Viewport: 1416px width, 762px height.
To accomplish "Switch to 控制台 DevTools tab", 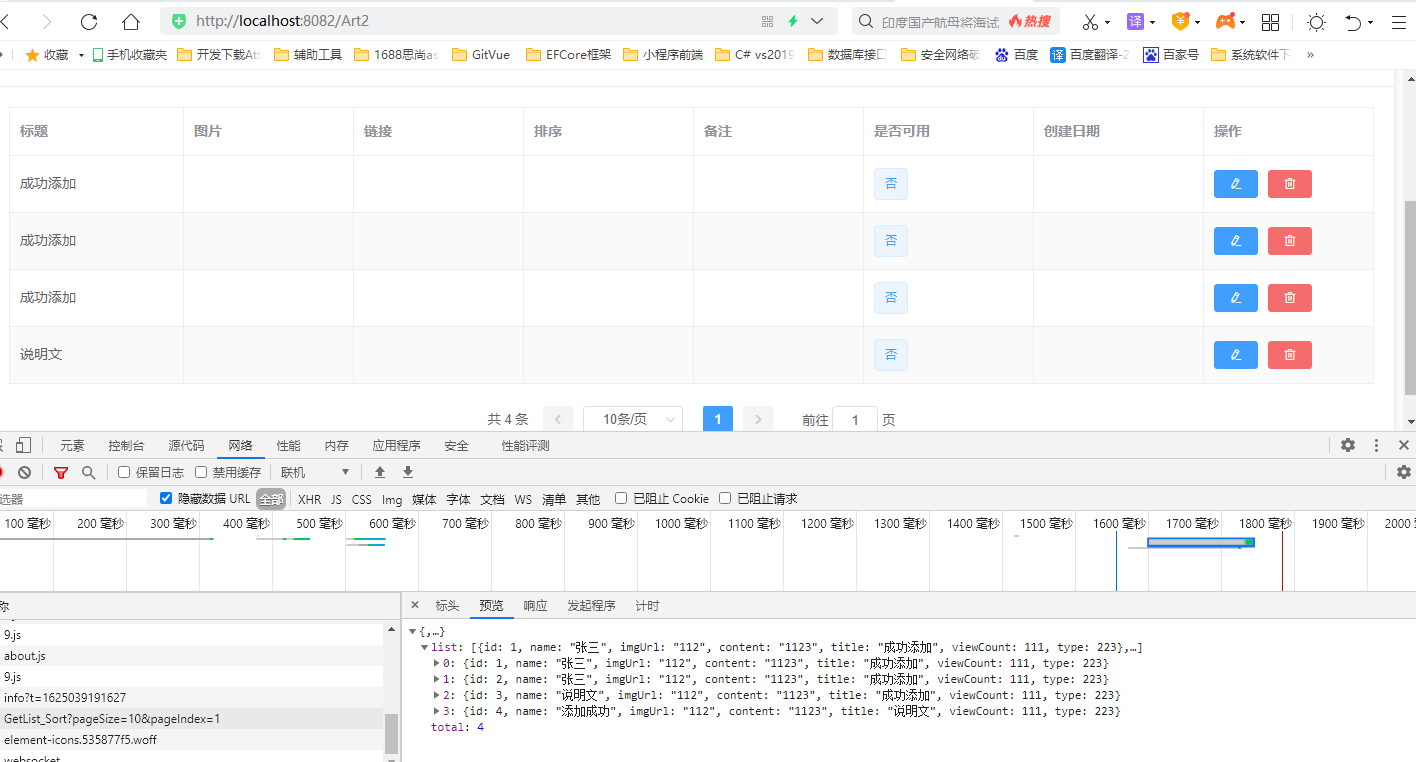I will tap(126, 446).
